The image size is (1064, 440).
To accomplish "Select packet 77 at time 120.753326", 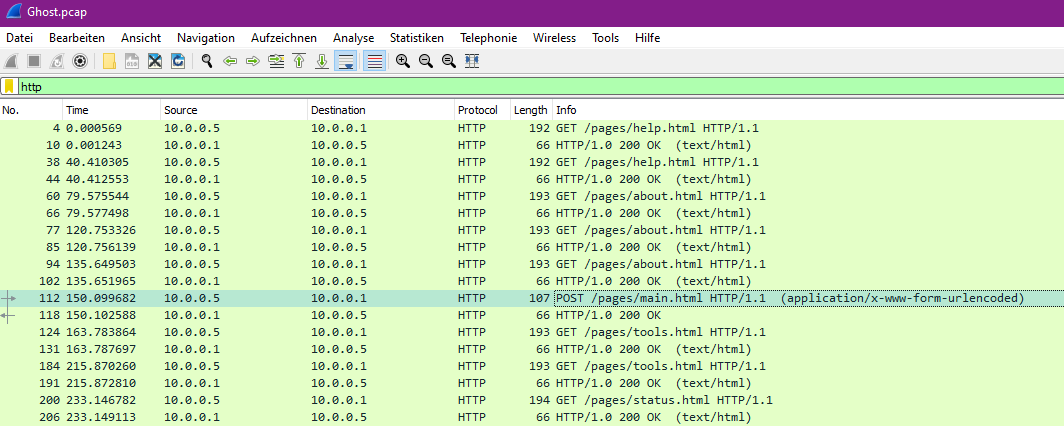I will click(x=532, y=230).
